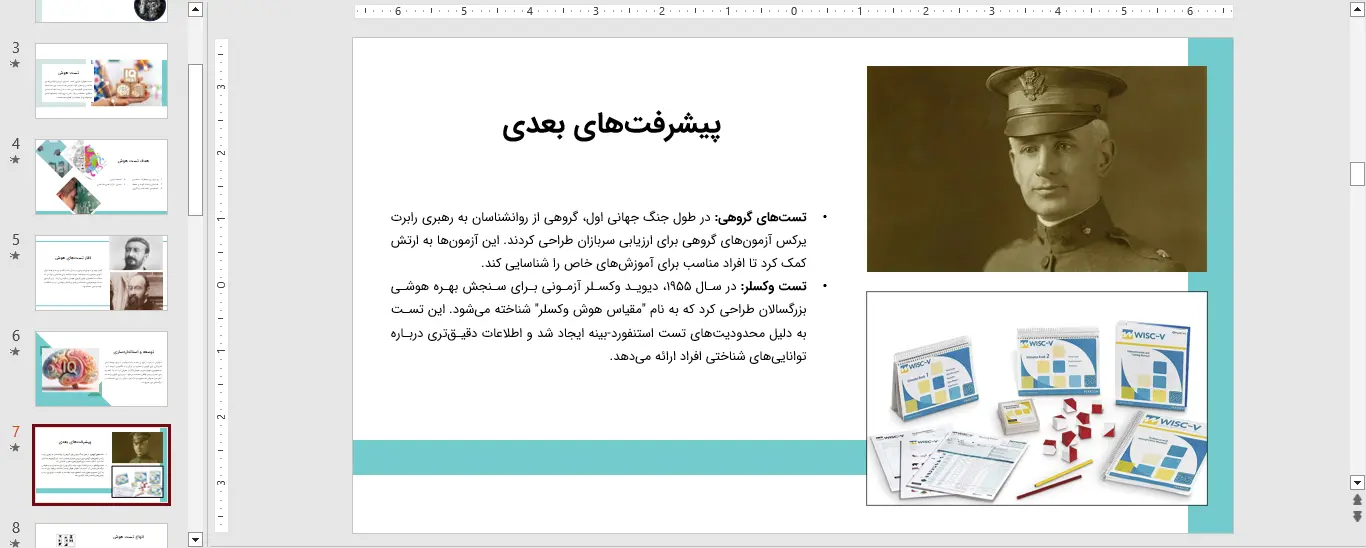The image size is (1366, 548).
Task: Click the bullet line ending with شناسایی کند
Action: [645, 263]
